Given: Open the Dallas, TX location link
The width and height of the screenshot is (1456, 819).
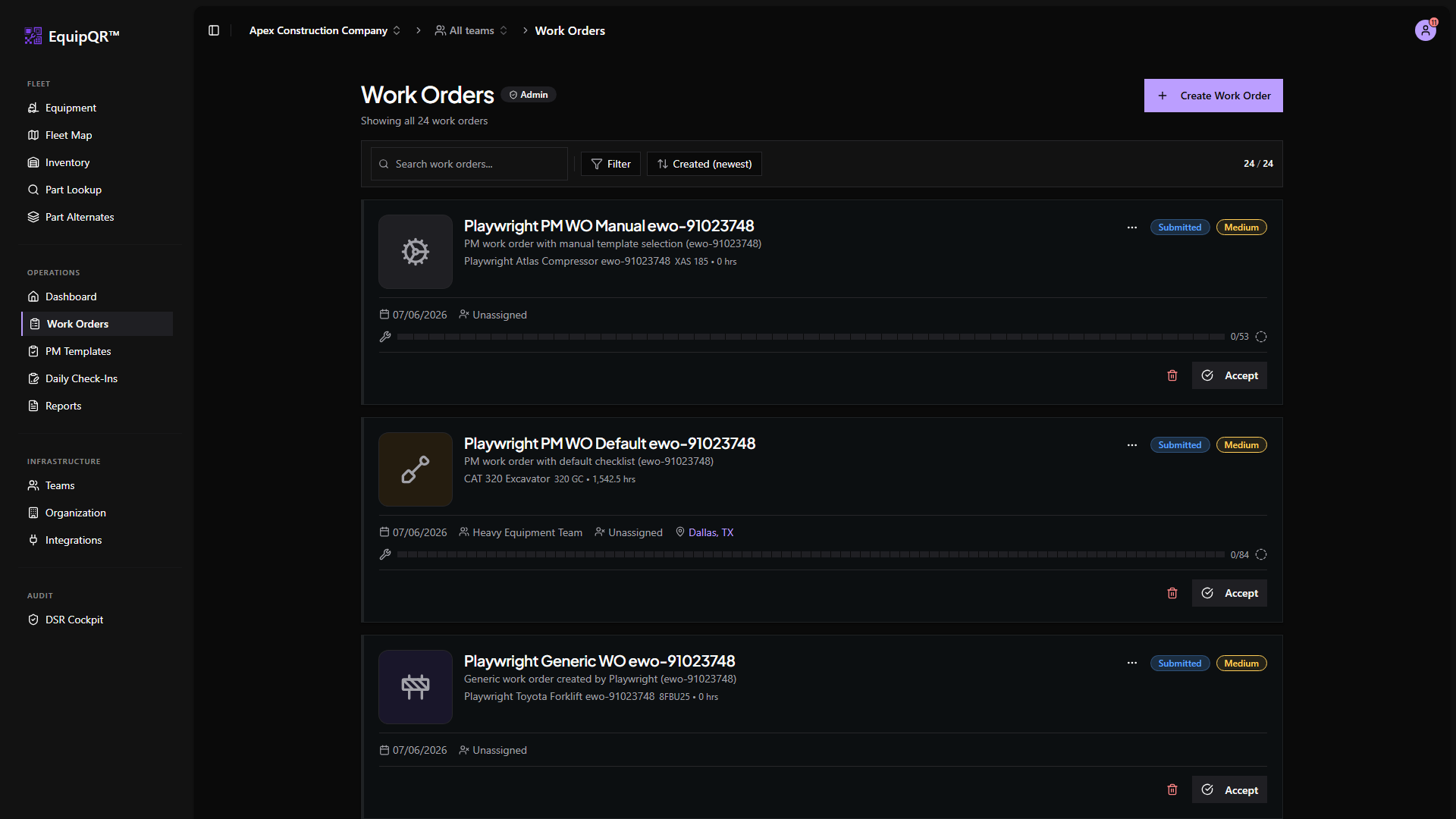Looking at the screenshot, I should (711, 532).
